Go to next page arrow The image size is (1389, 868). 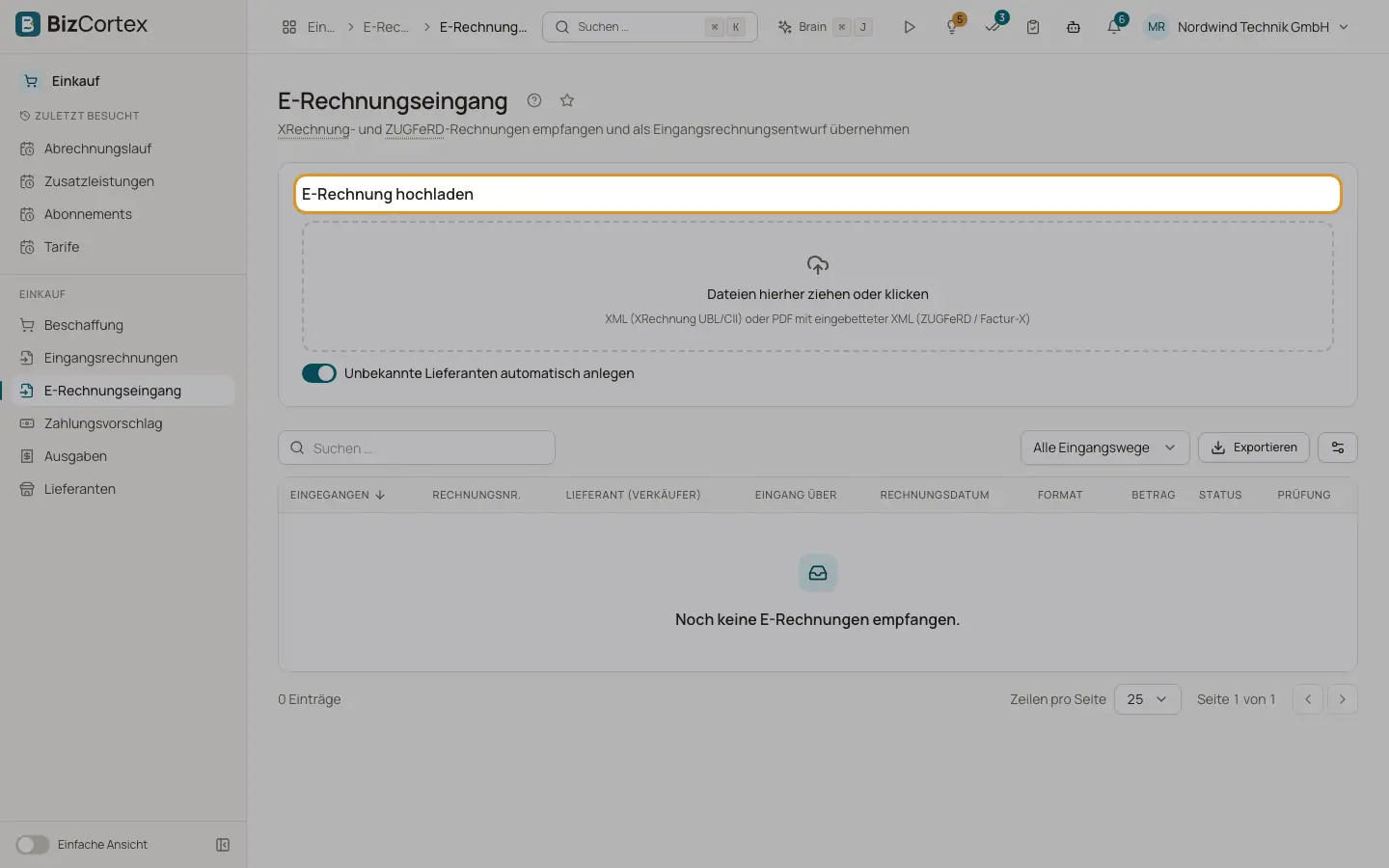[1343, 699]
